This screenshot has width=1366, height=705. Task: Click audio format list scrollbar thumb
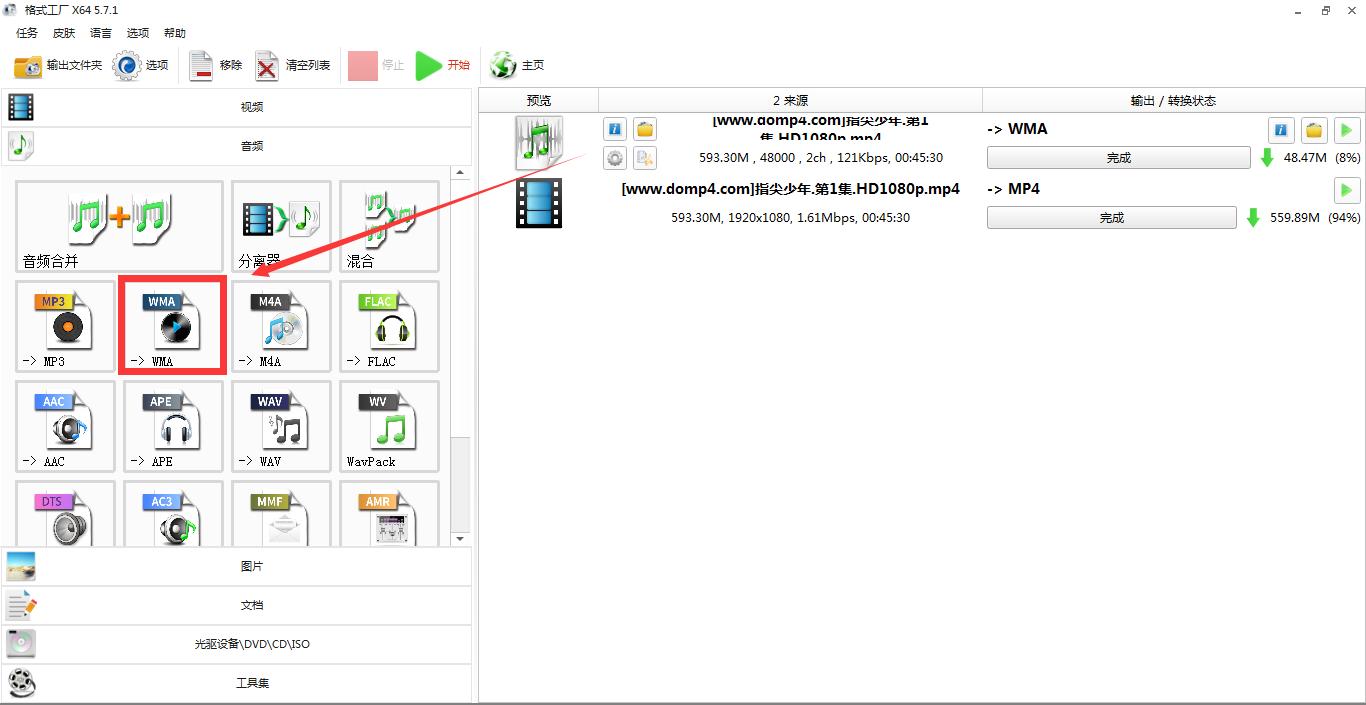point(460,484)
